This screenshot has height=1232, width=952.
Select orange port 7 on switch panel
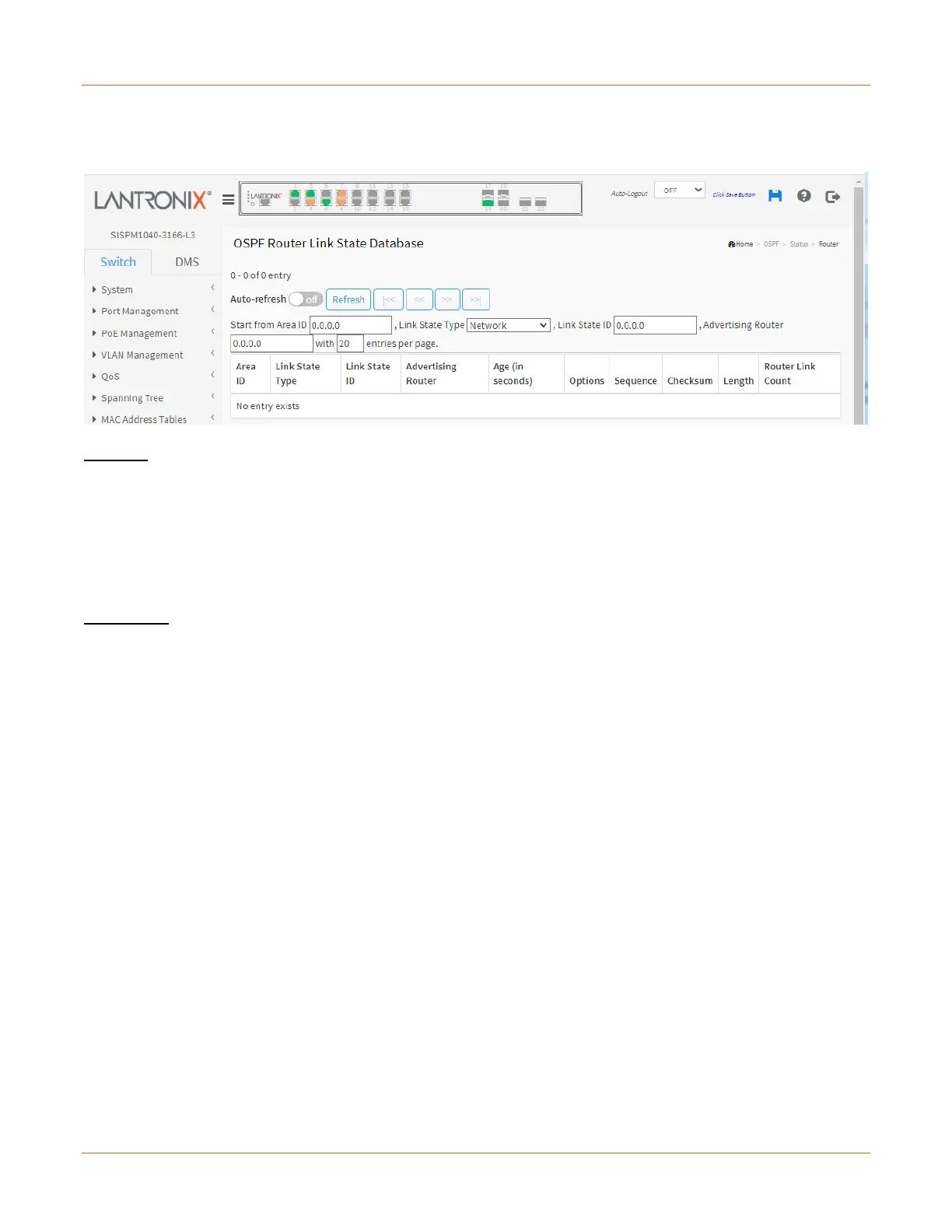click(341, 194)
